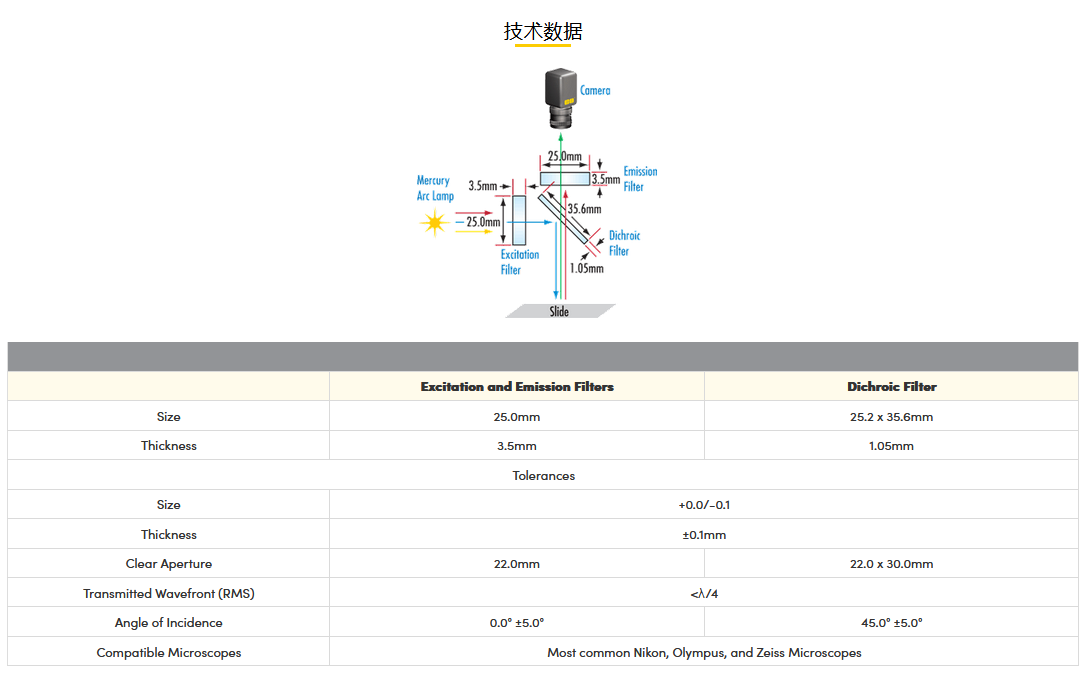Click the yellow mercury arc lamp star
Screen dimensions: 1085x684
point(434,222)
